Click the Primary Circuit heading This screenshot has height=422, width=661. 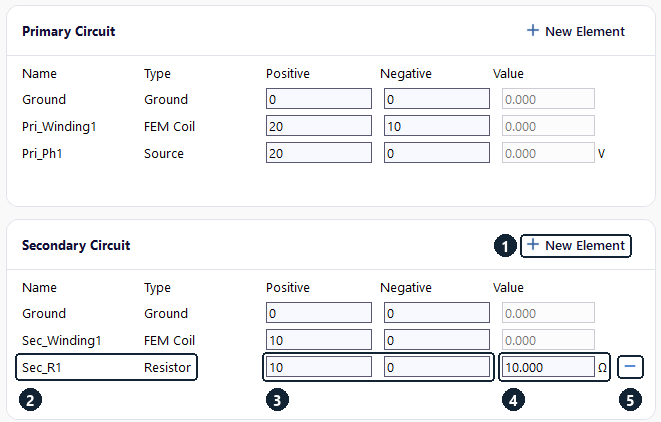68,31
